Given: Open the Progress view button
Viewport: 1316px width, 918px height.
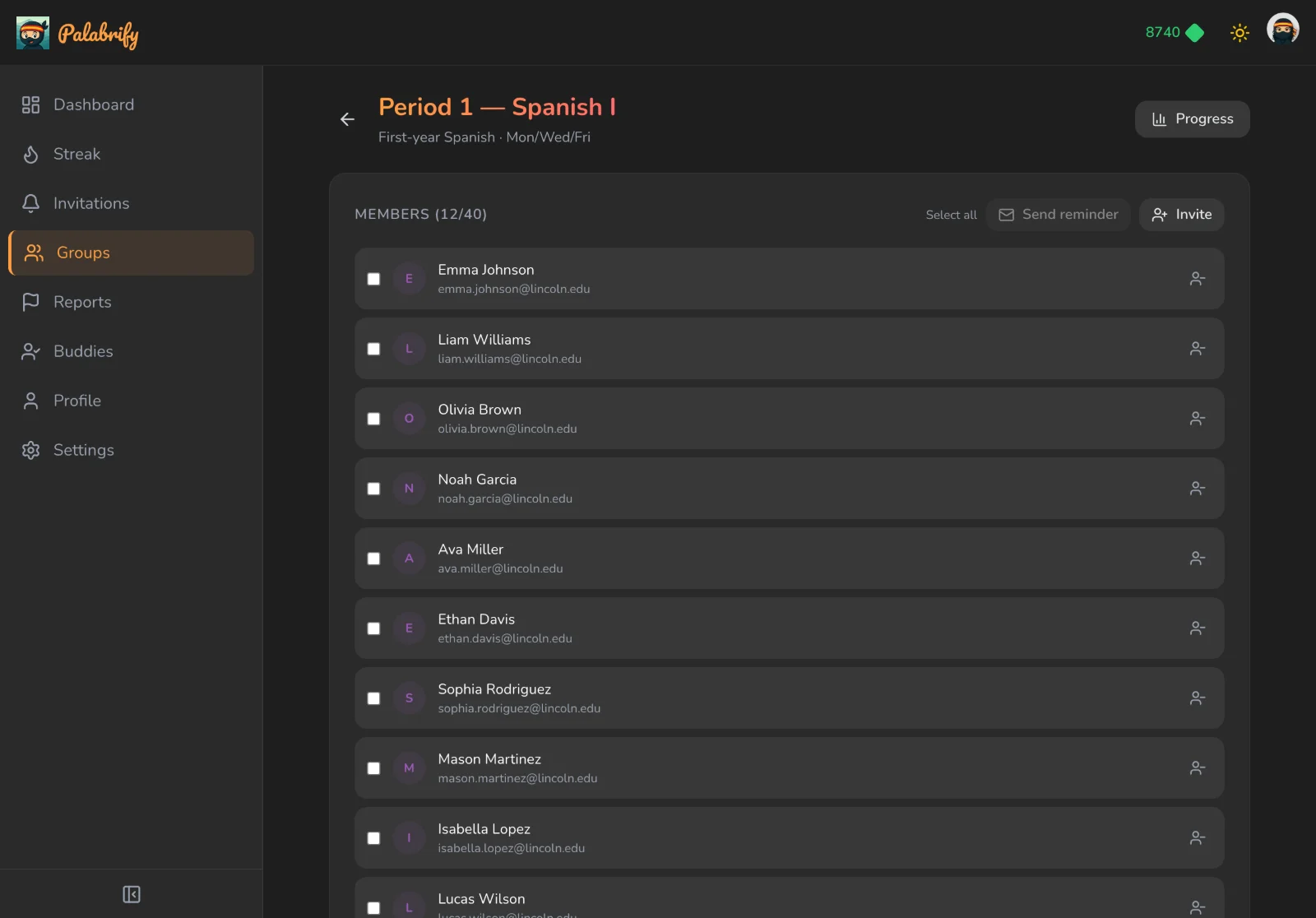Looking at the screenshot, I should tap(1193, 119).
